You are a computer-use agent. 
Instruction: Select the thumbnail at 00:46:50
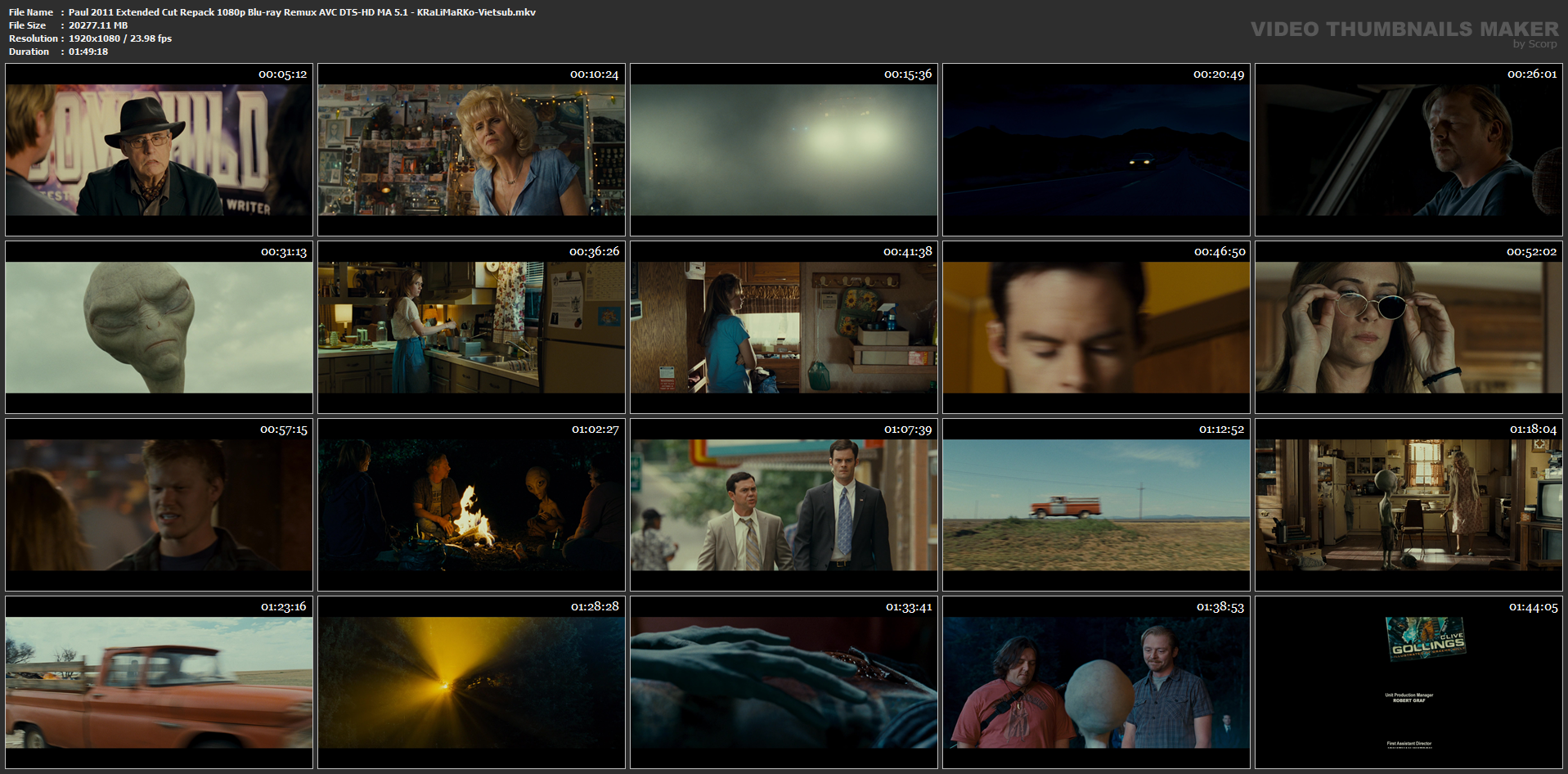click(x=1096, y=327)
